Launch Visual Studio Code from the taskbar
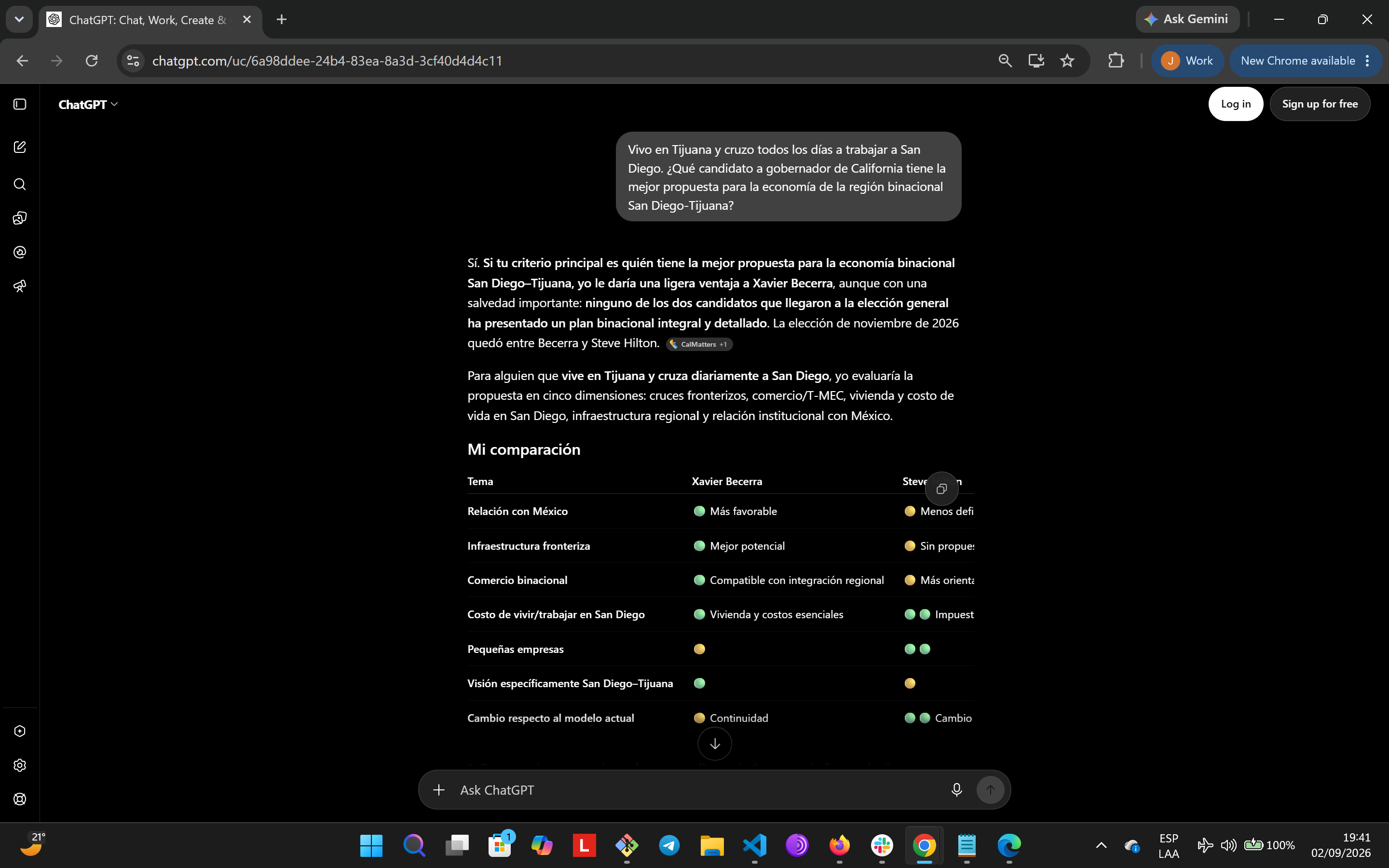Screen dimensions: 1389x868 point(754,845)
